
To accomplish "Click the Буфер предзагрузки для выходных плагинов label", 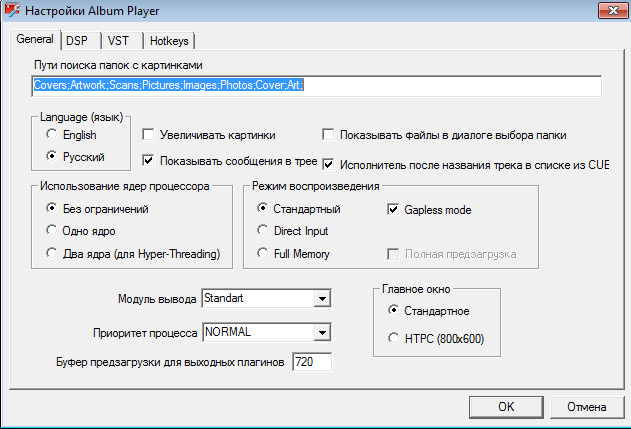I will 170,362.
